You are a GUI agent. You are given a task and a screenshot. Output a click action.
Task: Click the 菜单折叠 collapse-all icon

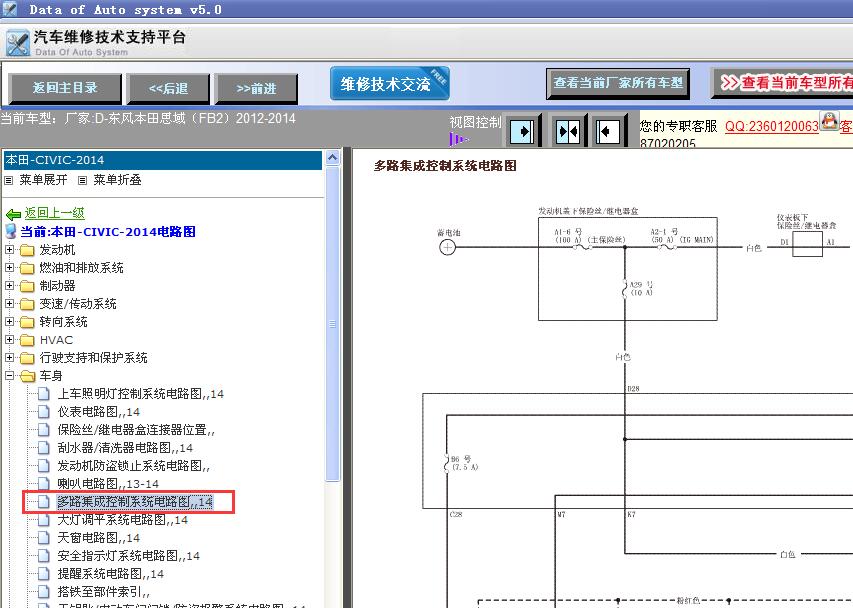point(82,181)
